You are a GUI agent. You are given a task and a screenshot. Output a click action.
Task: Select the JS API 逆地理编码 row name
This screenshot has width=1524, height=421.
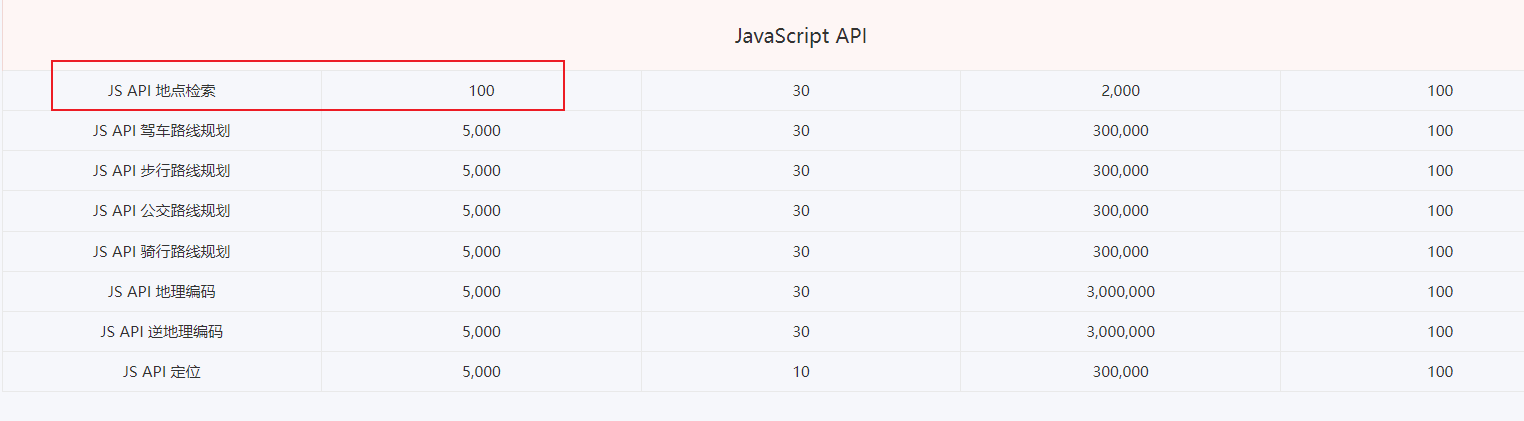[x=162, y=331]
